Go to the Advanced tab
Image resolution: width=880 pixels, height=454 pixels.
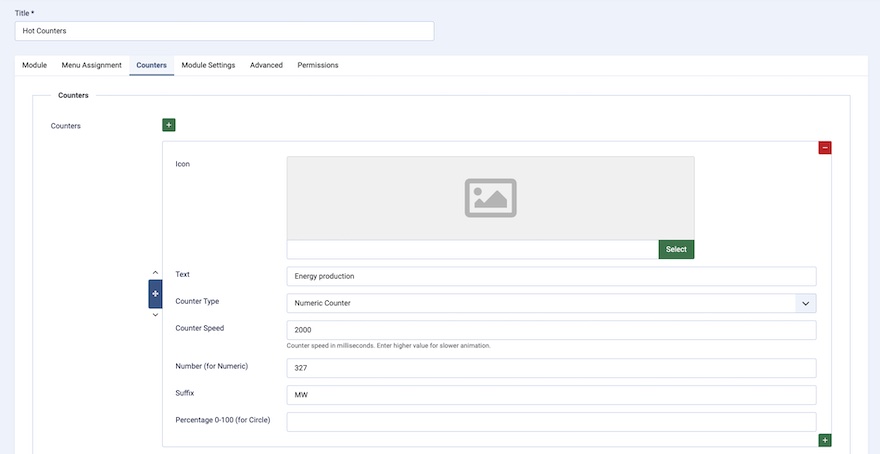click(x=266, y=65)
